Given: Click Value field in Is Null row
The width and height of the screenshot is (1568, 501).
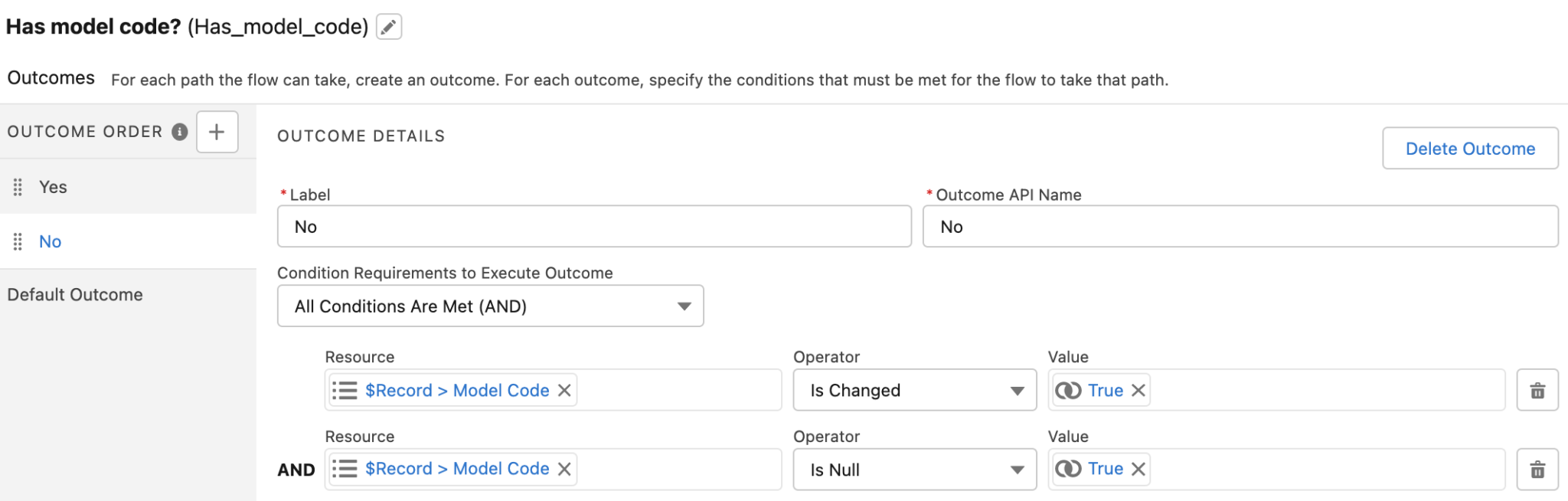Looking at the screenshot, I should pyautogui.click(x=1276, y=470).
